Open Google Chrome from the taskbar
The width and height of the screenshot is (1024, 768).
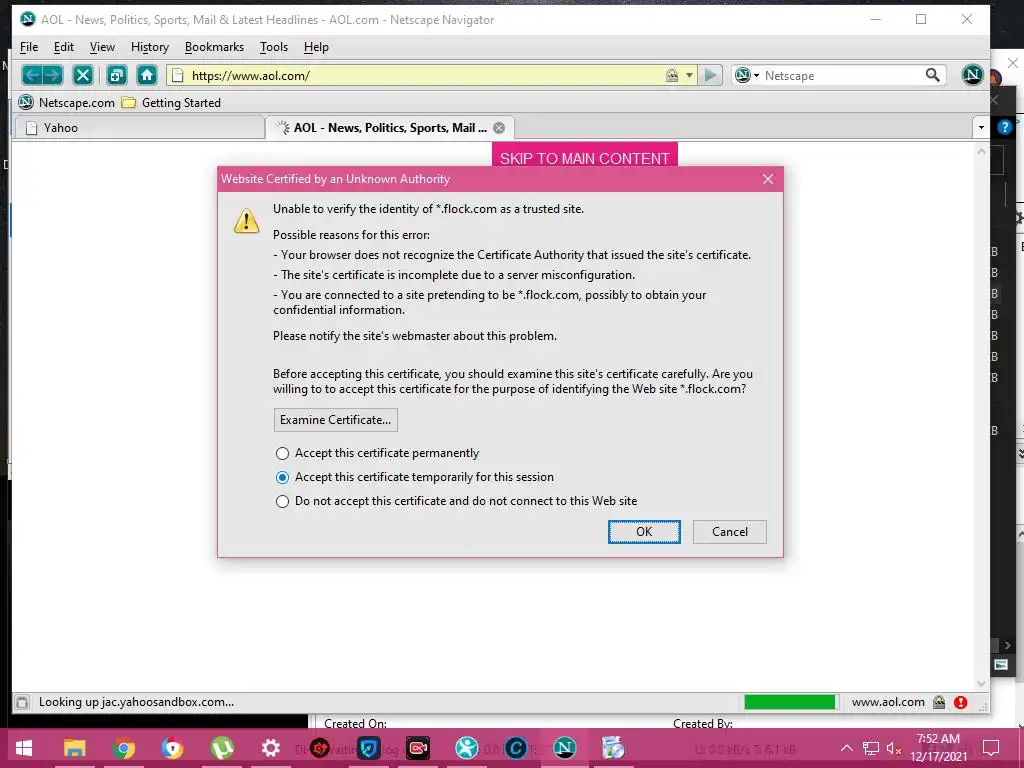[x=123, y=748]
